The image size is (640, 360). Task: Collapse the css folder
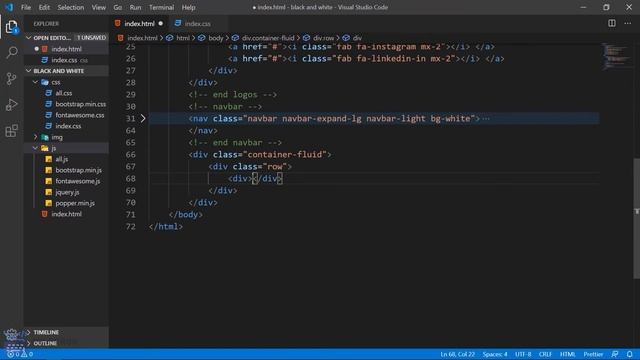coord(35,82)
